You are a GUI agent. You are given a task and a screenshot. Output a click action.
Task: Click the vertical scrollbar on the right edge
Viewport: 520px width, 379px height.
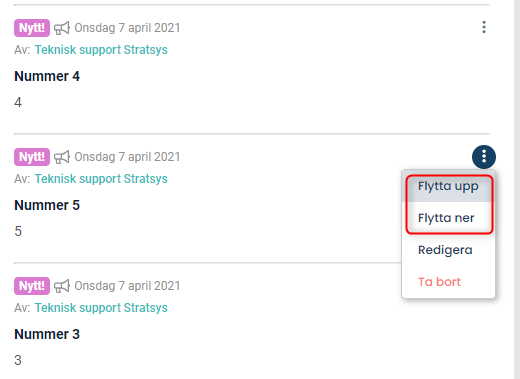pyautogui.click(x=517, y=189)
